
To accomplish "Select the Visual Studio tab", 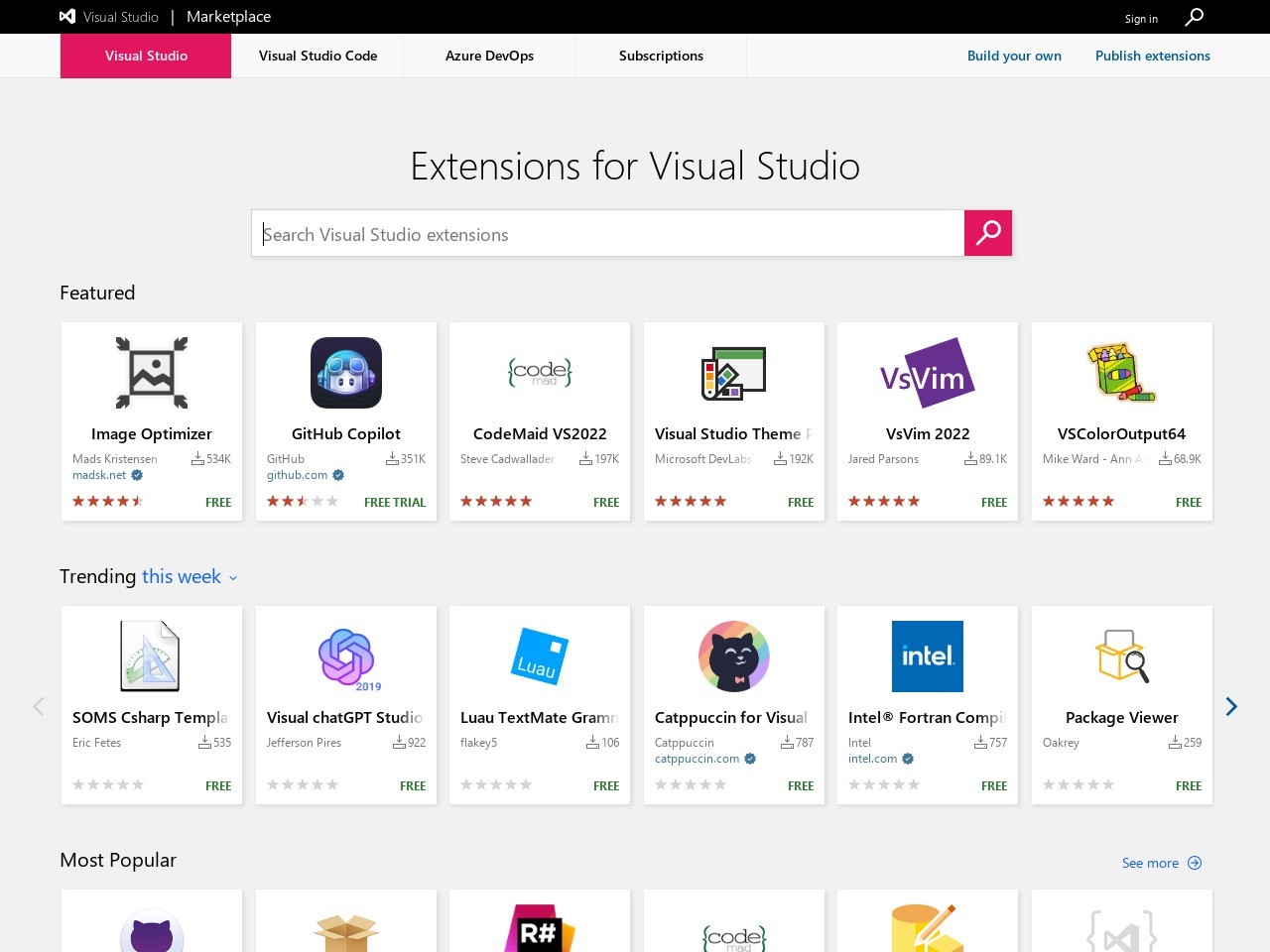I will click(x=146, y=56).
